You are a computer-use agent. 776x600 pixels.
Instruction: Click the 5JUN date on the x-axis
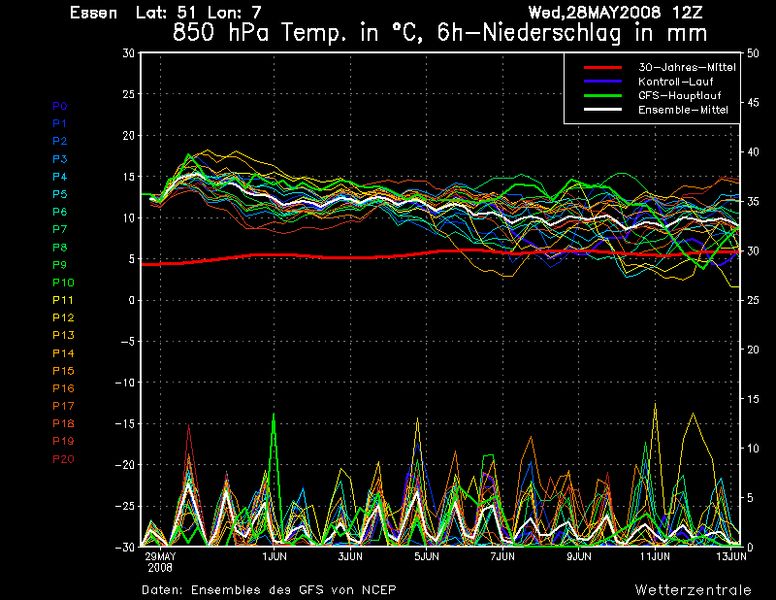click(x=426, y=555)
